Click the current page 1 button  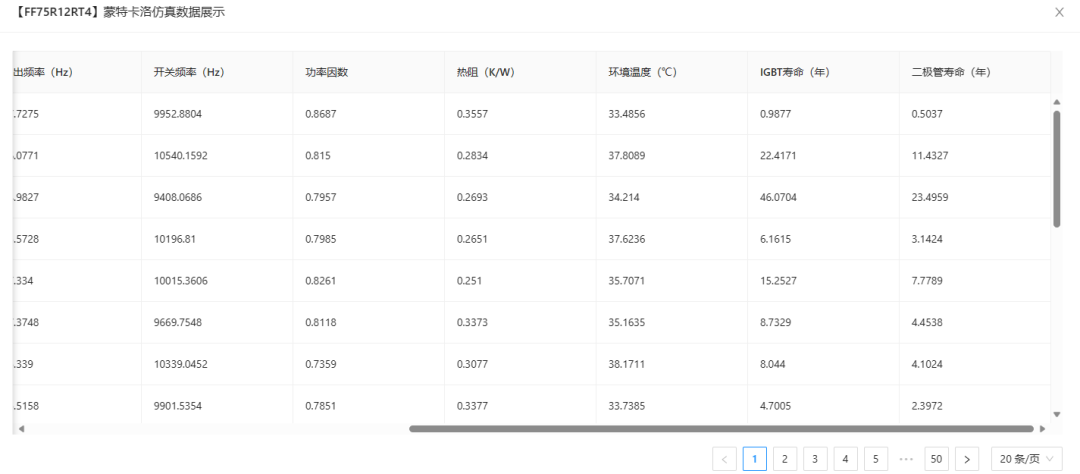click(755, 459)
